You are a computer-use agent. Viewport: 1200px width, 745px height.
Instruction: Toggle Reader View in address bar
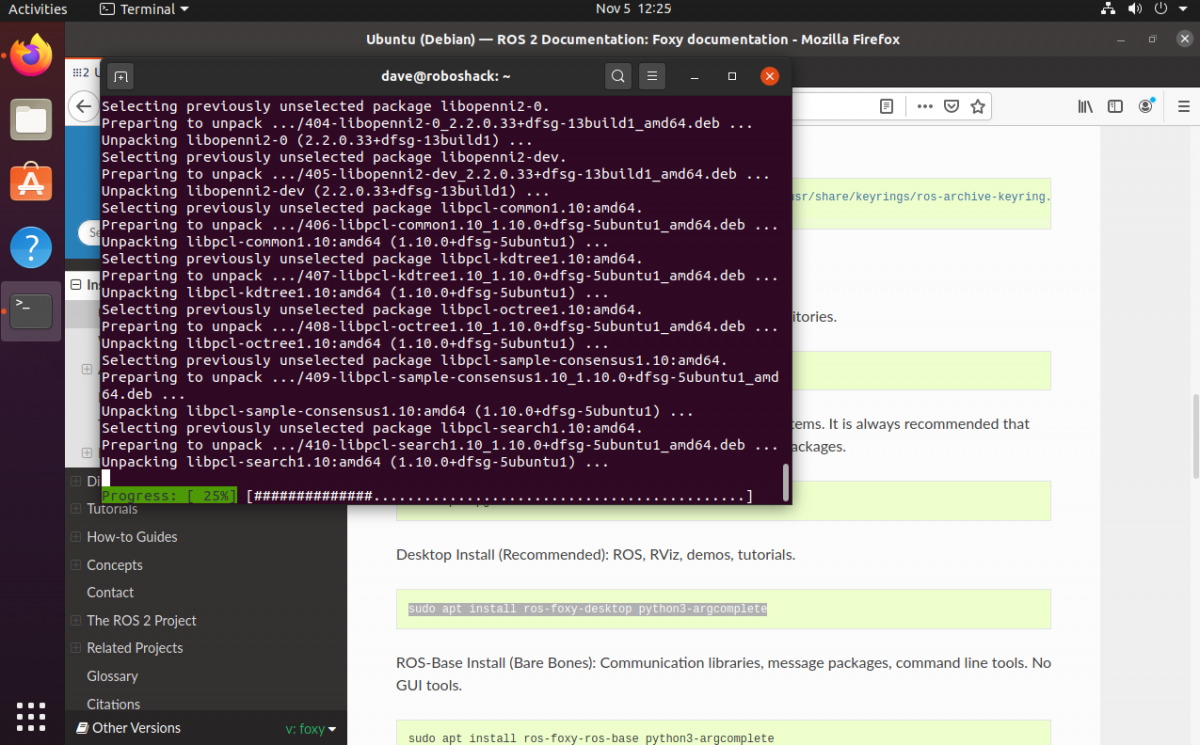click(x=886, y=106)
